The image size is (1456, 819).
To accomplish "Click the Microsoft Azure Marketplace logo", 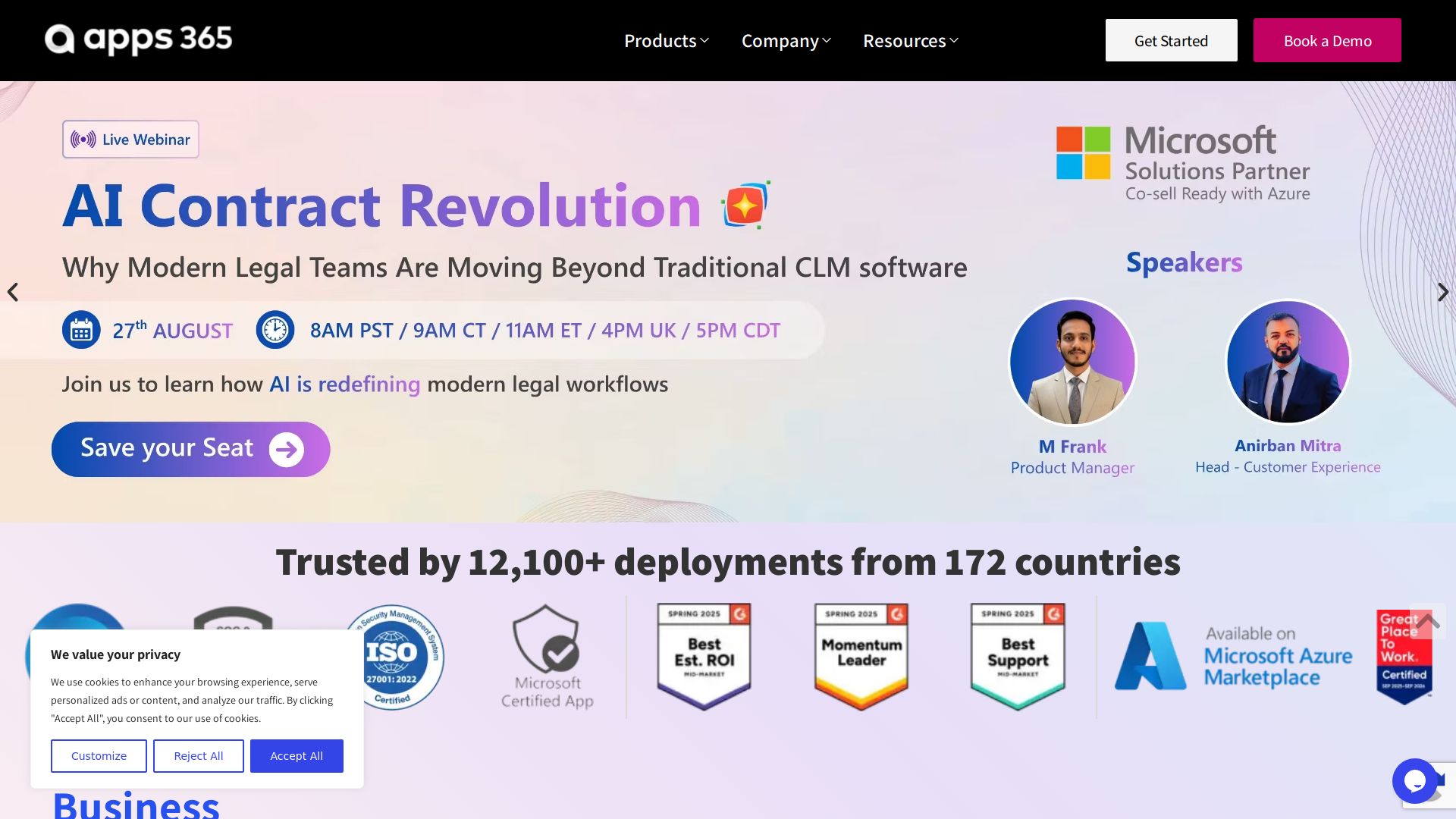I will [x=1234, y=656].
